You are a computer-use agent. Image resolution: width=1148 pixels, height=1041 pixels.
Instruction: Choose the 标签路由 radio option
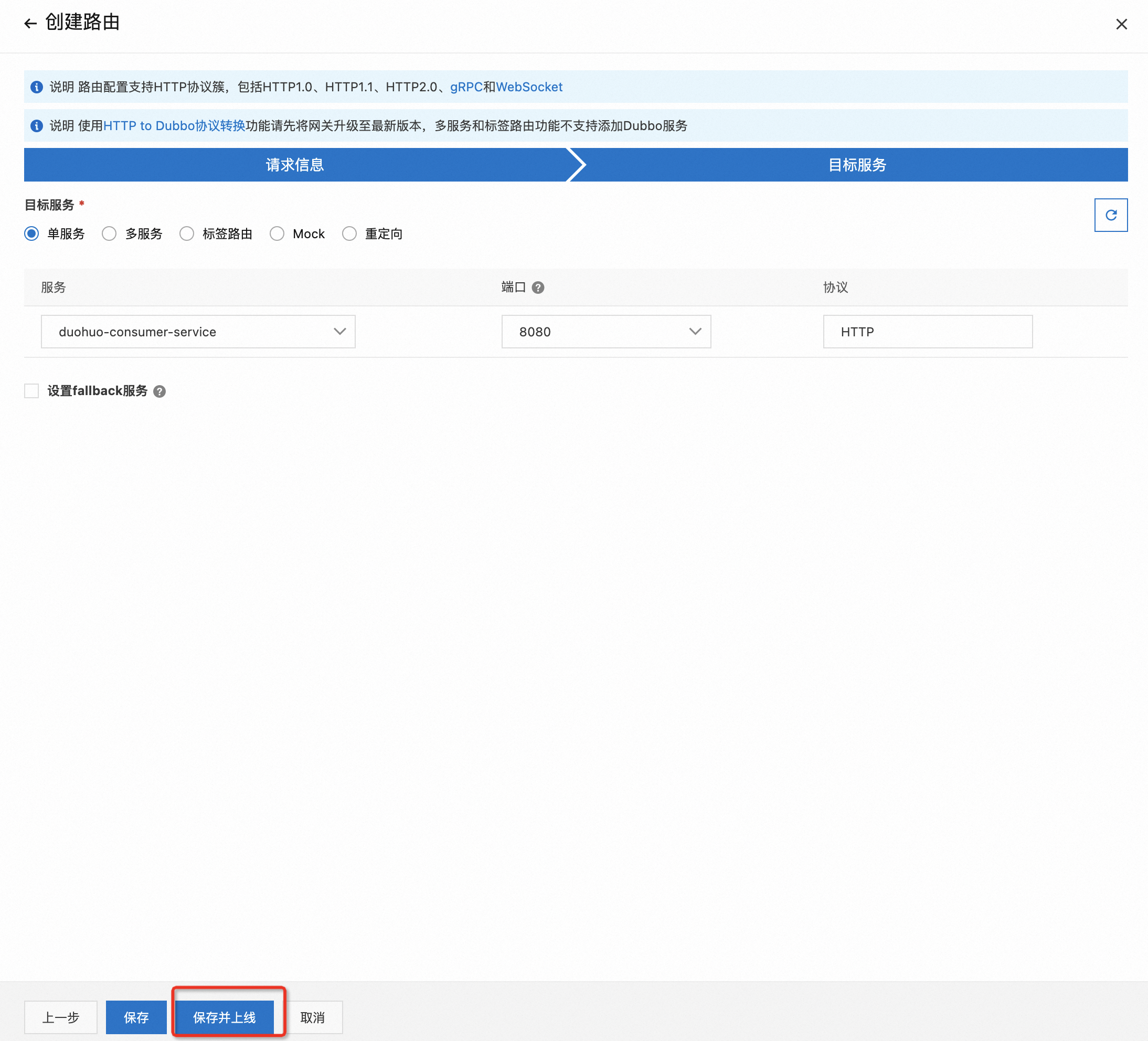point(187,234)
